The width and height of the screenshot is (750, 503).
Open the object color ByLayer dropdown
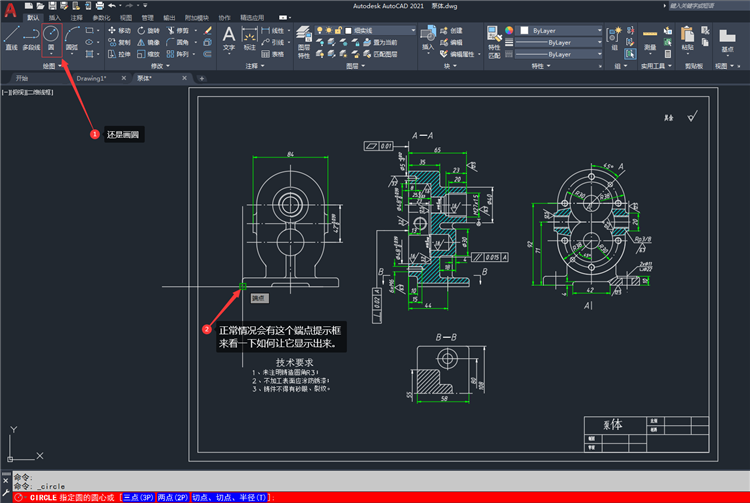pos(561,30)
